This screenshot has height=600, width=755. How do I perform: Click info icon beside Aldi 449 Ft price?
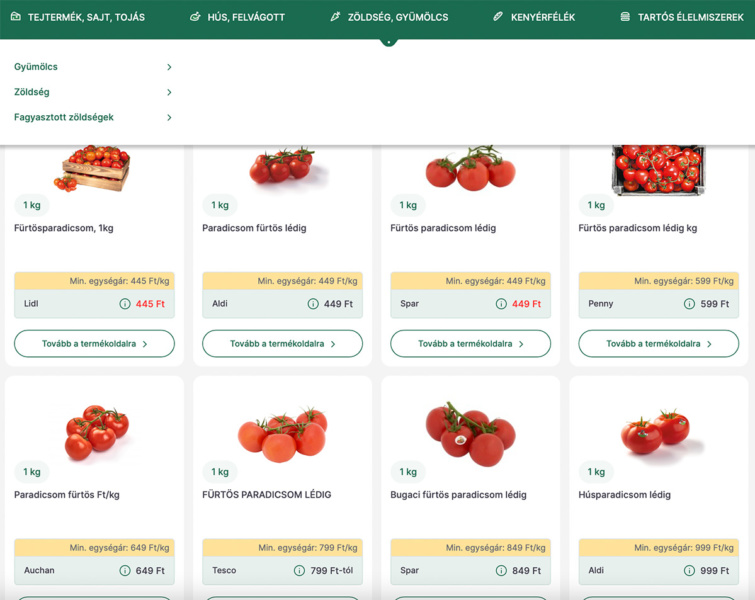click(313, 304)
